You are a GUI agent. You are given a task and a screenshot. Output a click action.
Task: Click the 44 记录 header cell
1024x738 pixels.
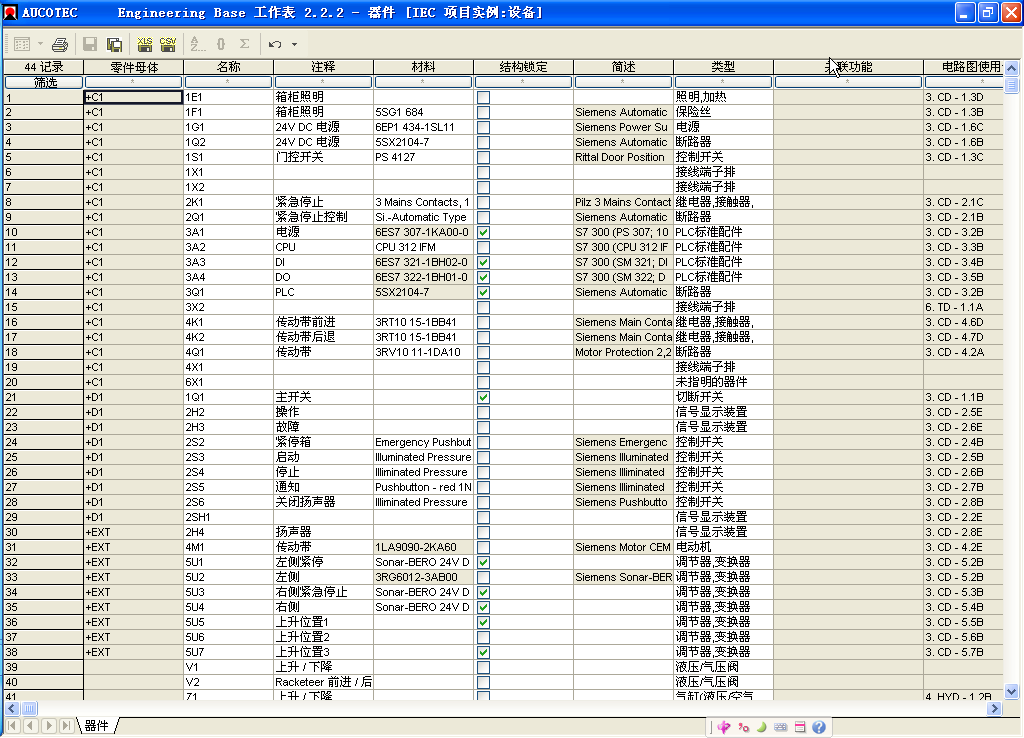click(44, 67)
